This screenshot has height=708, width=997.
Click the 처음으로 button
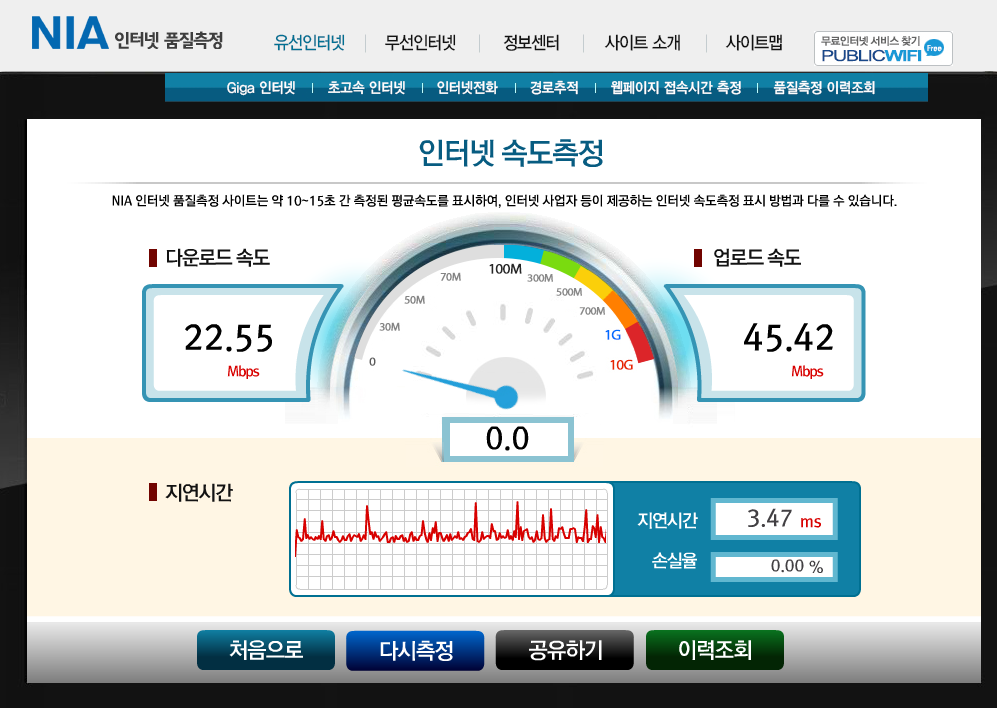[x=266, y=650]
